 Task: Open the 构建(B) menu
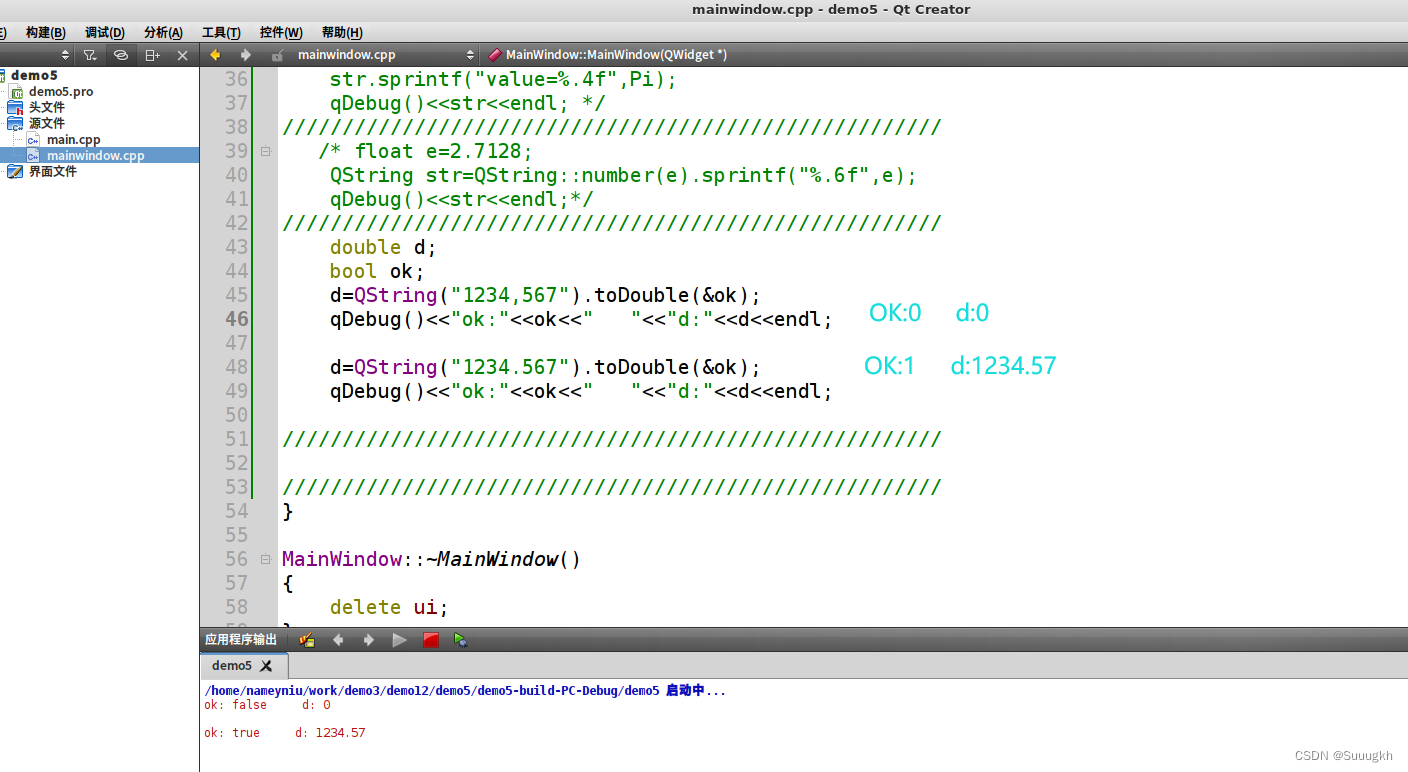[x=46, y=33]
